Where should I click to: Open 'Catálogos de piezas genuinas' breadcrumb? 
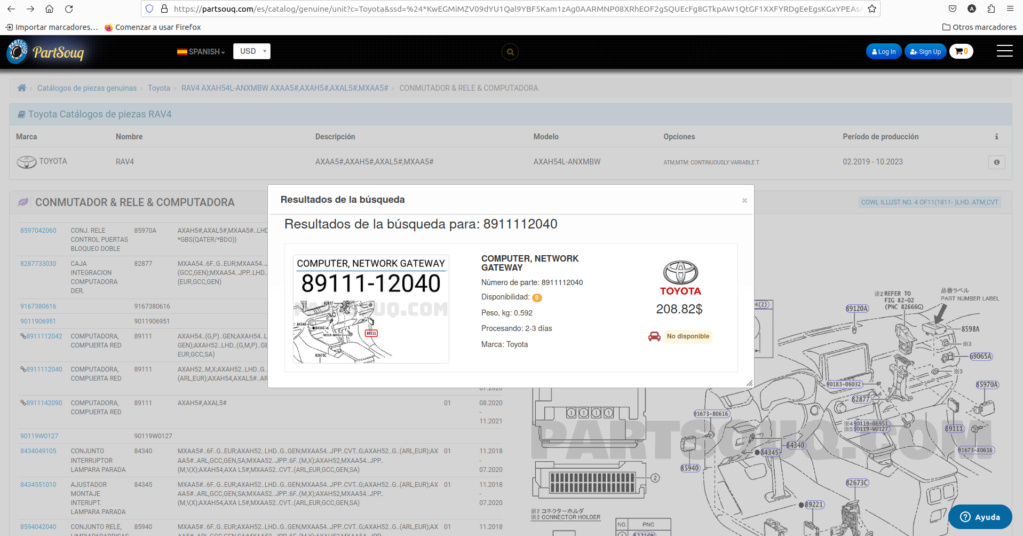pyautogui.click(x=87, y=88)
